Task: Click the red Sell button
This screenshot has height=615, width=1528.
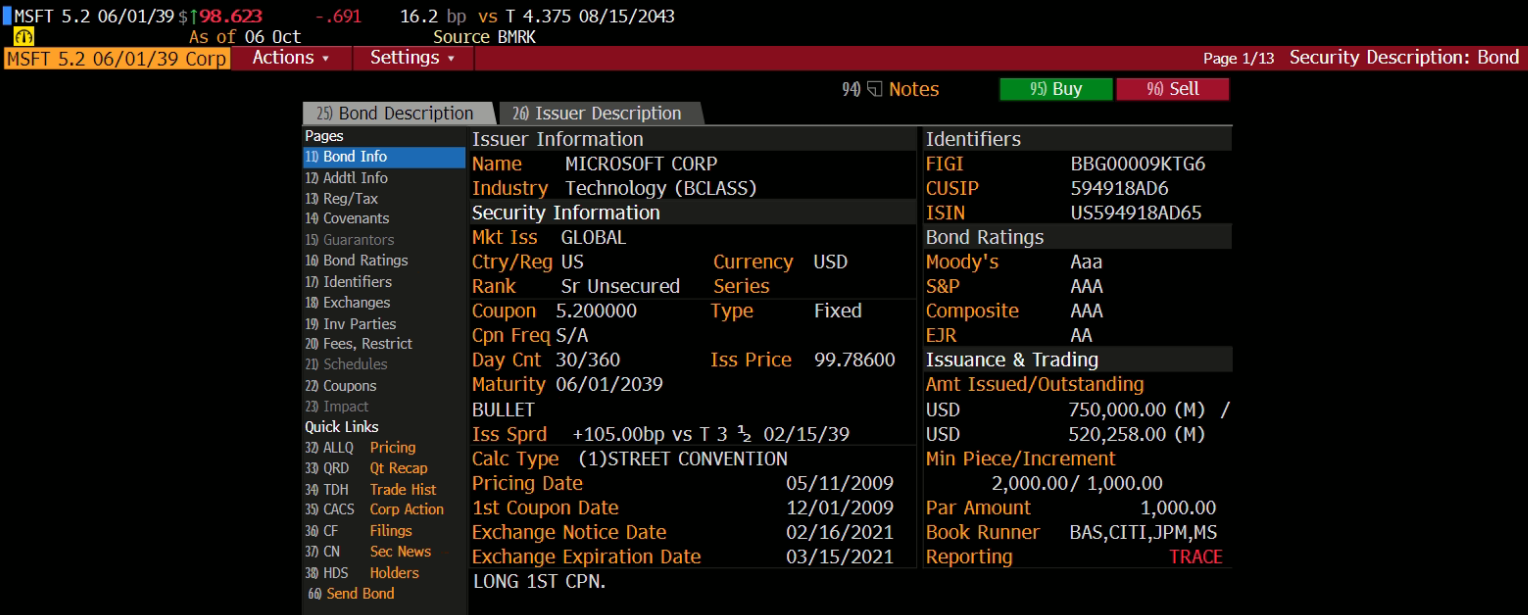Action: tap(1173, 89)
